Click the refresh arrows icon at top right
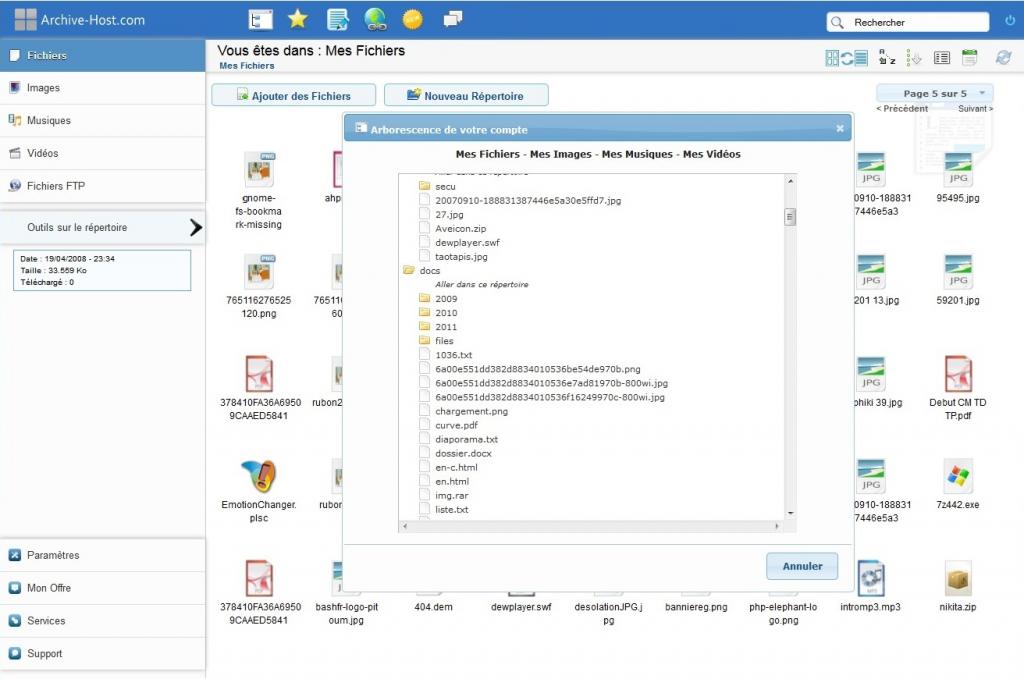 1003,58
